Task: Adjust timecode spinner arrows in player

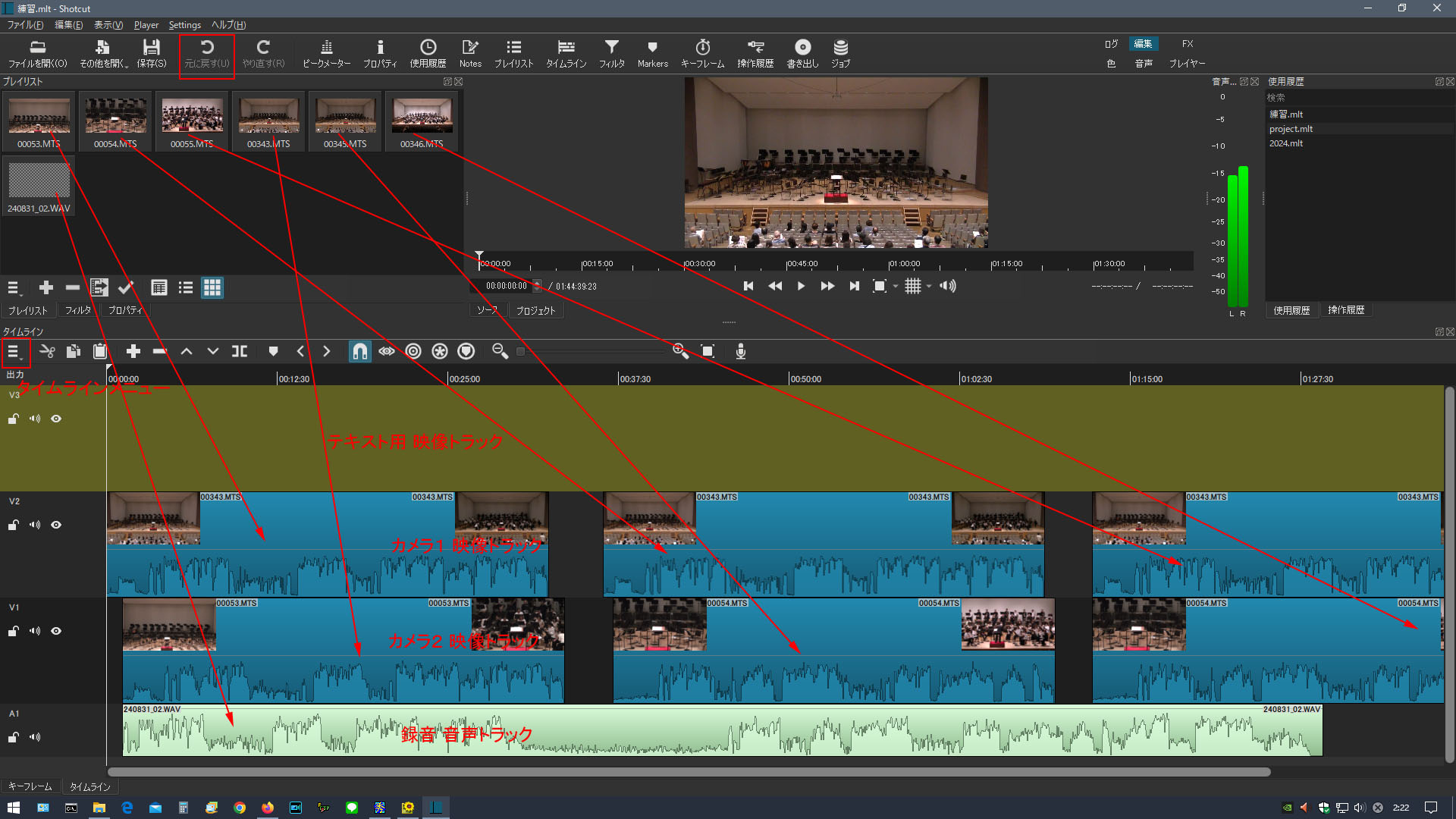Action: (538, 286)
